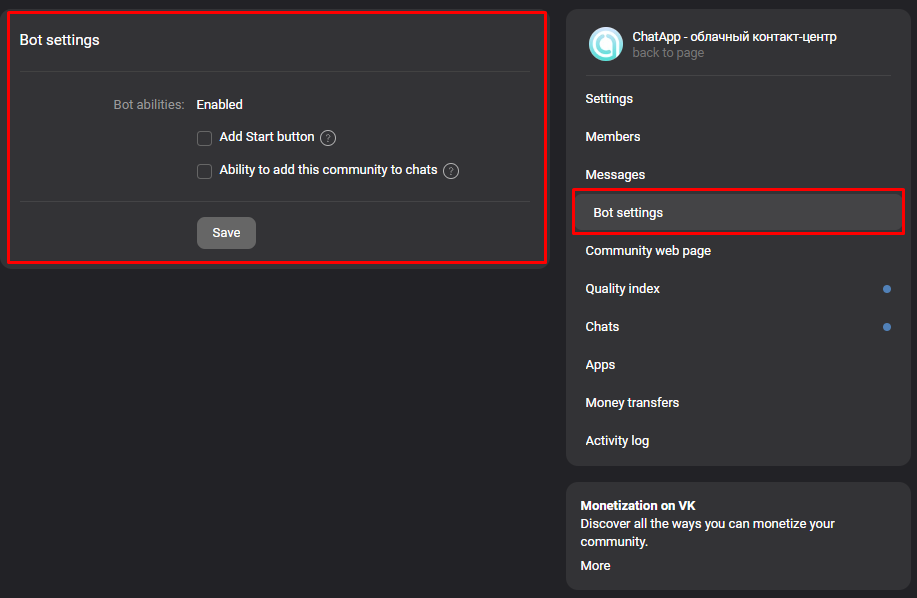Click the blue dot next to Quality index
The height and width of the screenshot is (598, 917).
point(887,289)
